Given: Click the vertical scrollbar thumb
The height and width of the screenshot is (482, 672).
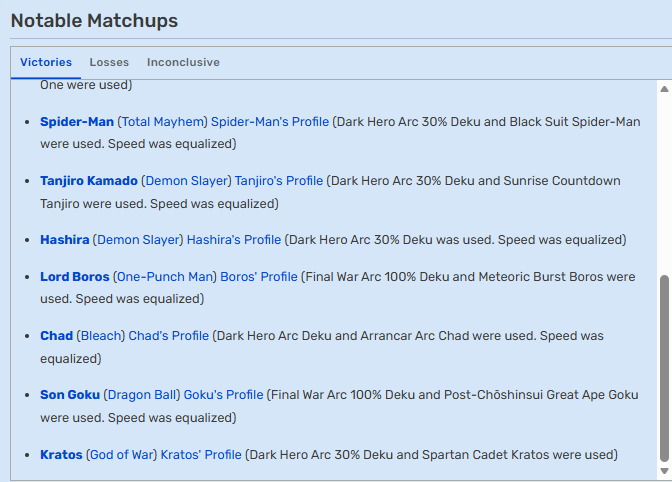Looking at the screenshot, I should (x=664, y=368).
